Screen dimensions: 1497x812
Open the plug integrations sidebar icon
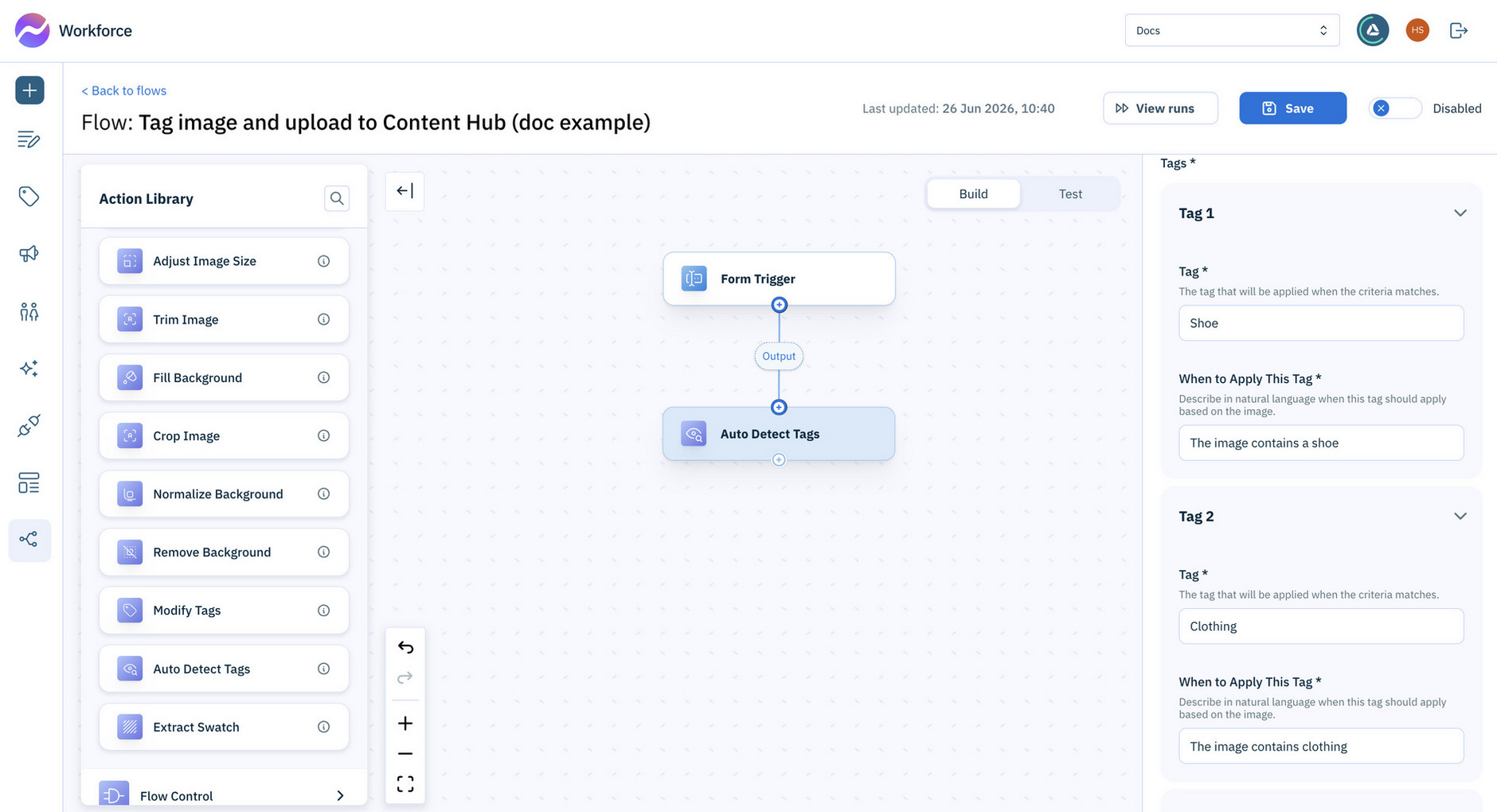29,426
